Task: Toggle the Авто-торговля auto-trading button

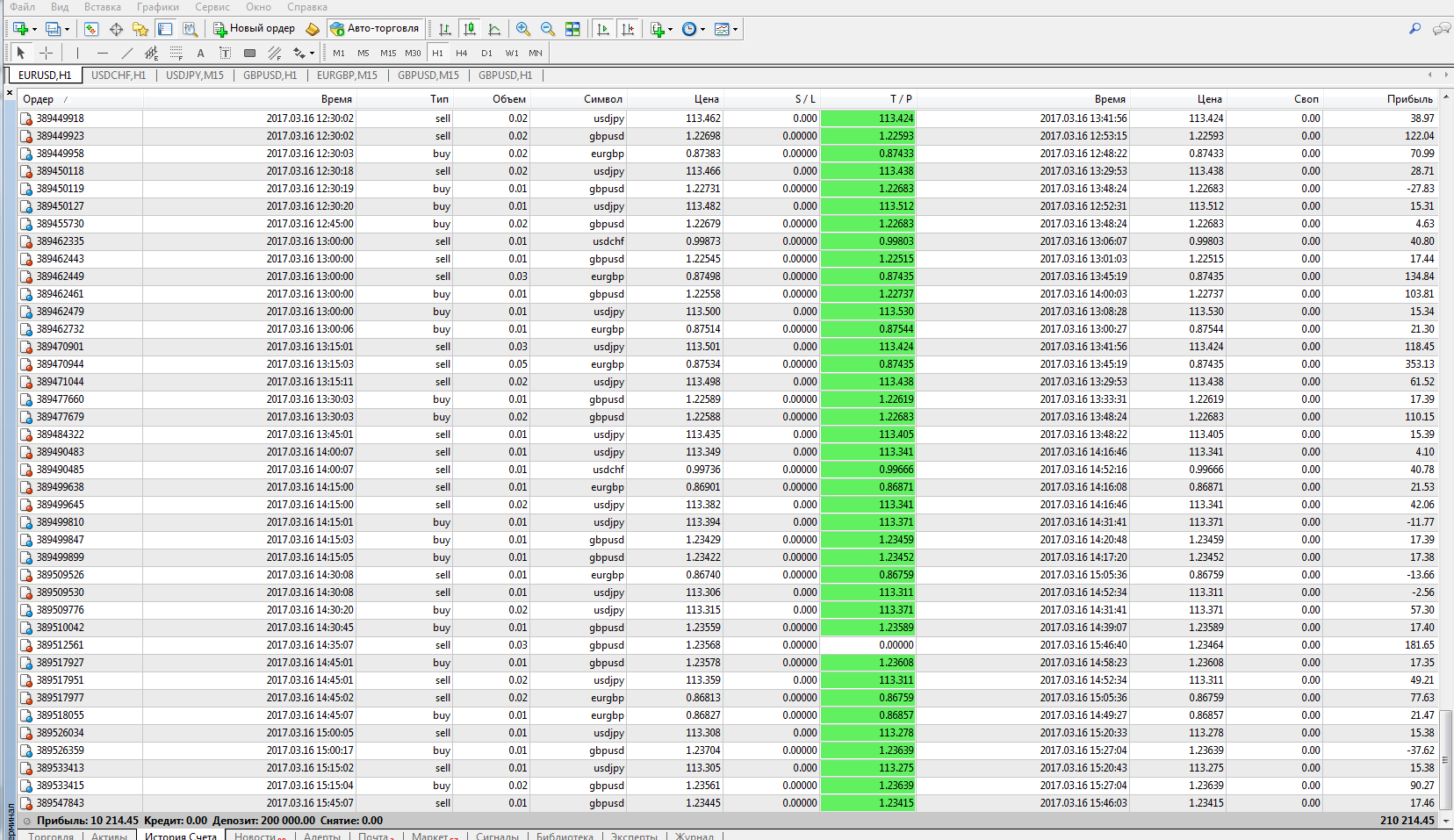Action: pos(375,29)
